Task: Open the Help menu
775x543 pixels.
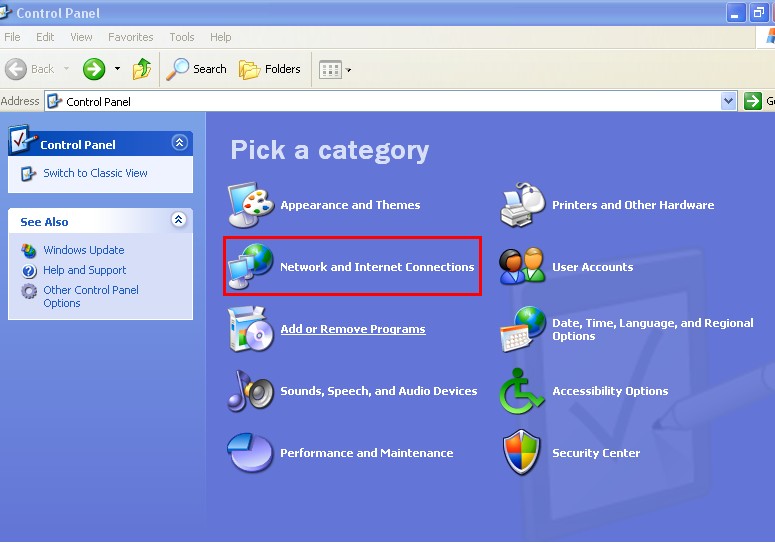Action: [220, 37]
